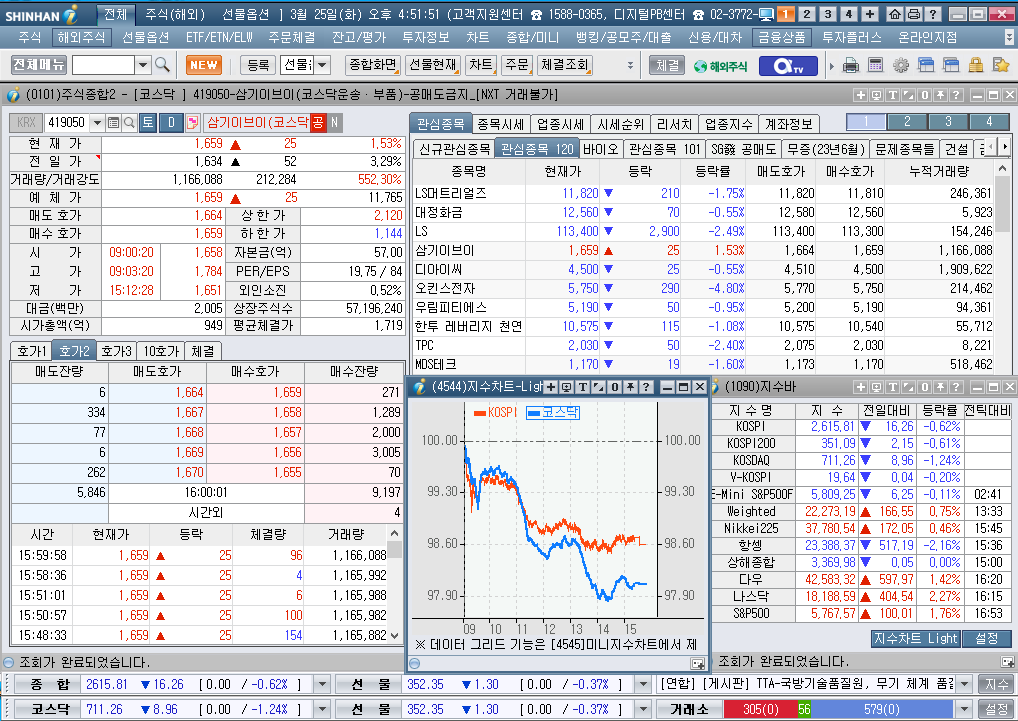Click the 지수 button by news ticker

click(997, 684)
